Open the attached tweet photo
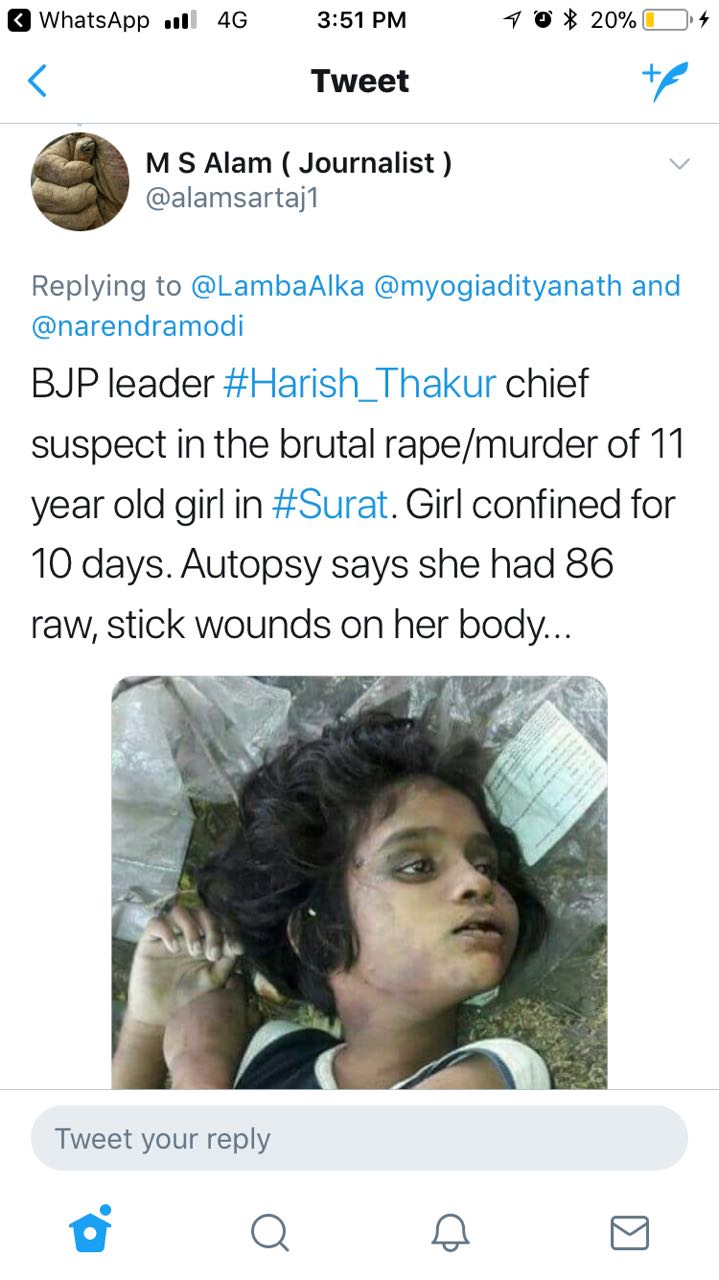 click(359, 882)
